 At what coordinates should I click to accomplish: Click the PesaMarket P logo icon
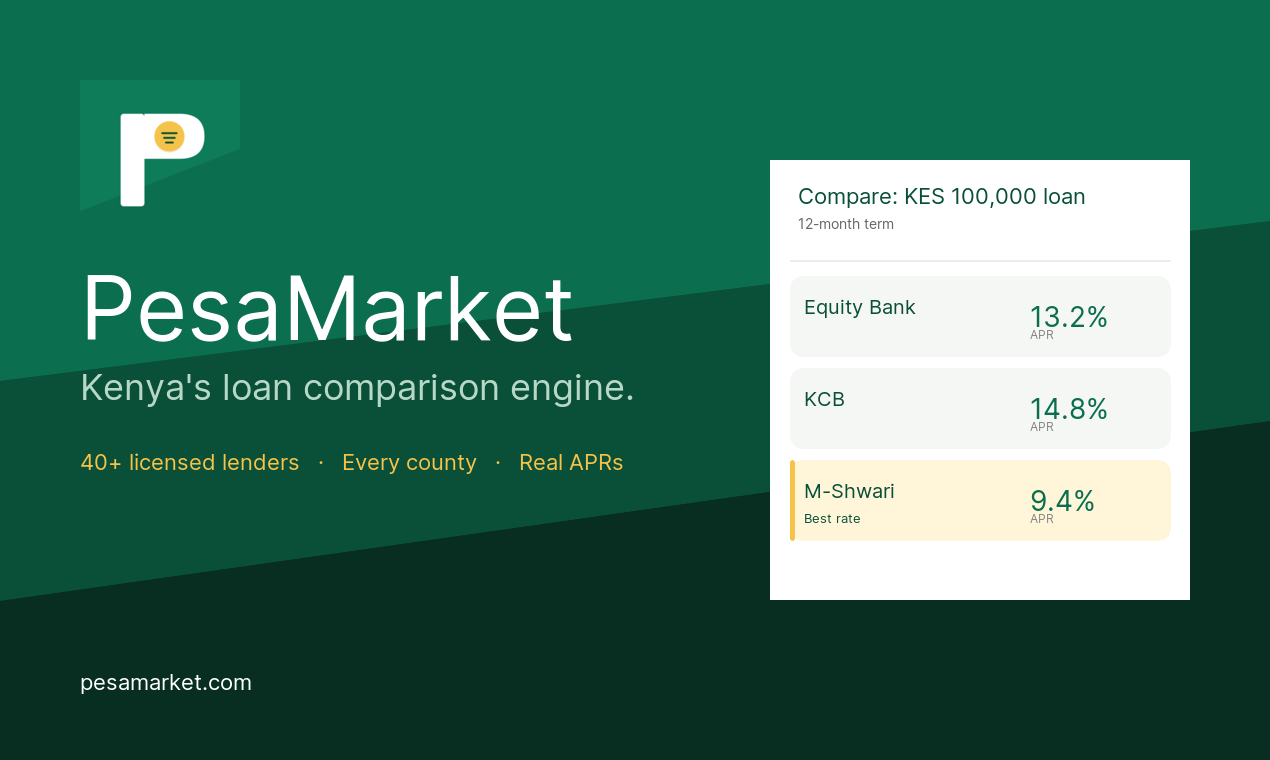(160, 146)
